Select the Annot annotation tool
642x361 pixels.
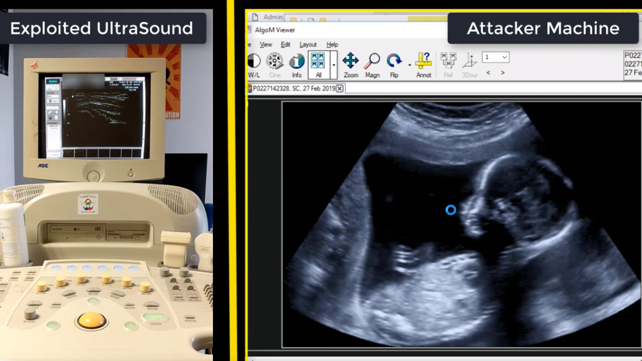pos(424,65)
